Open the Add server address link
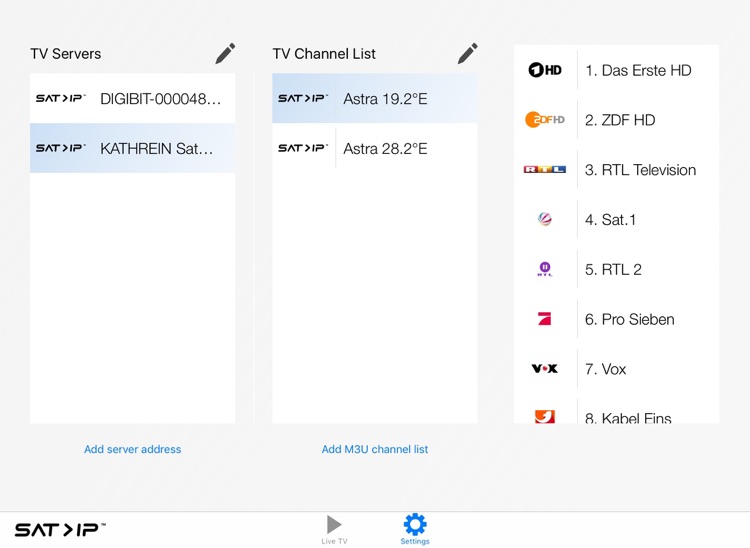The width and height of the screenshot is (750, 548). pos(132,449)
